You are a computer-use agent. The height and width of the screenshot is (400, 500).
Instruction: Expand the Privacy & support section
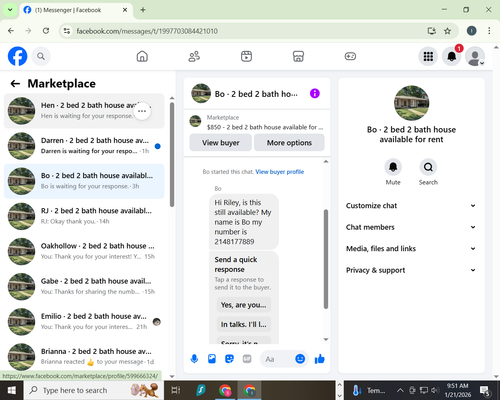tap(411, 270)
